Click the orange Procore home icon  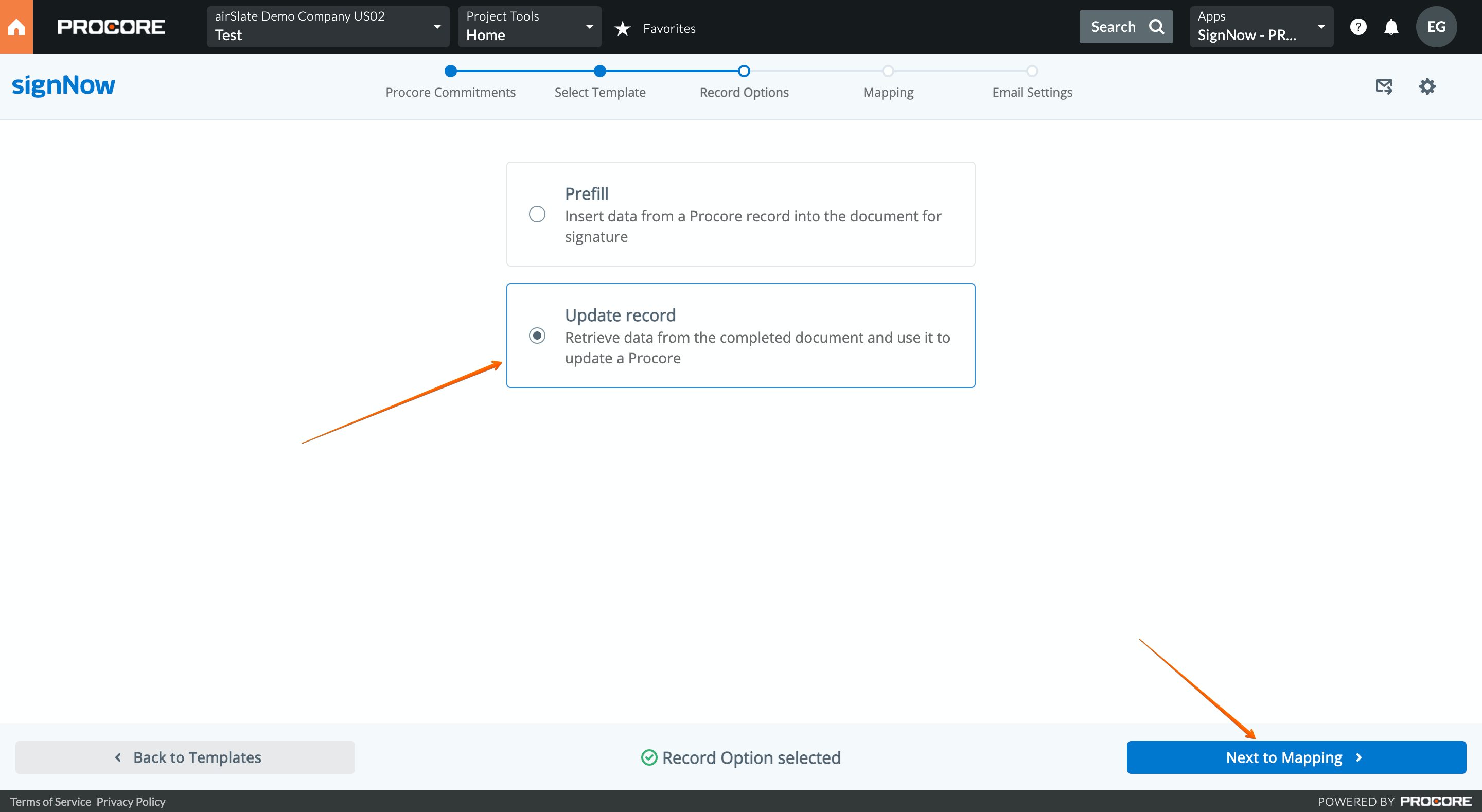pyautogui.click(x=16, y=26)
